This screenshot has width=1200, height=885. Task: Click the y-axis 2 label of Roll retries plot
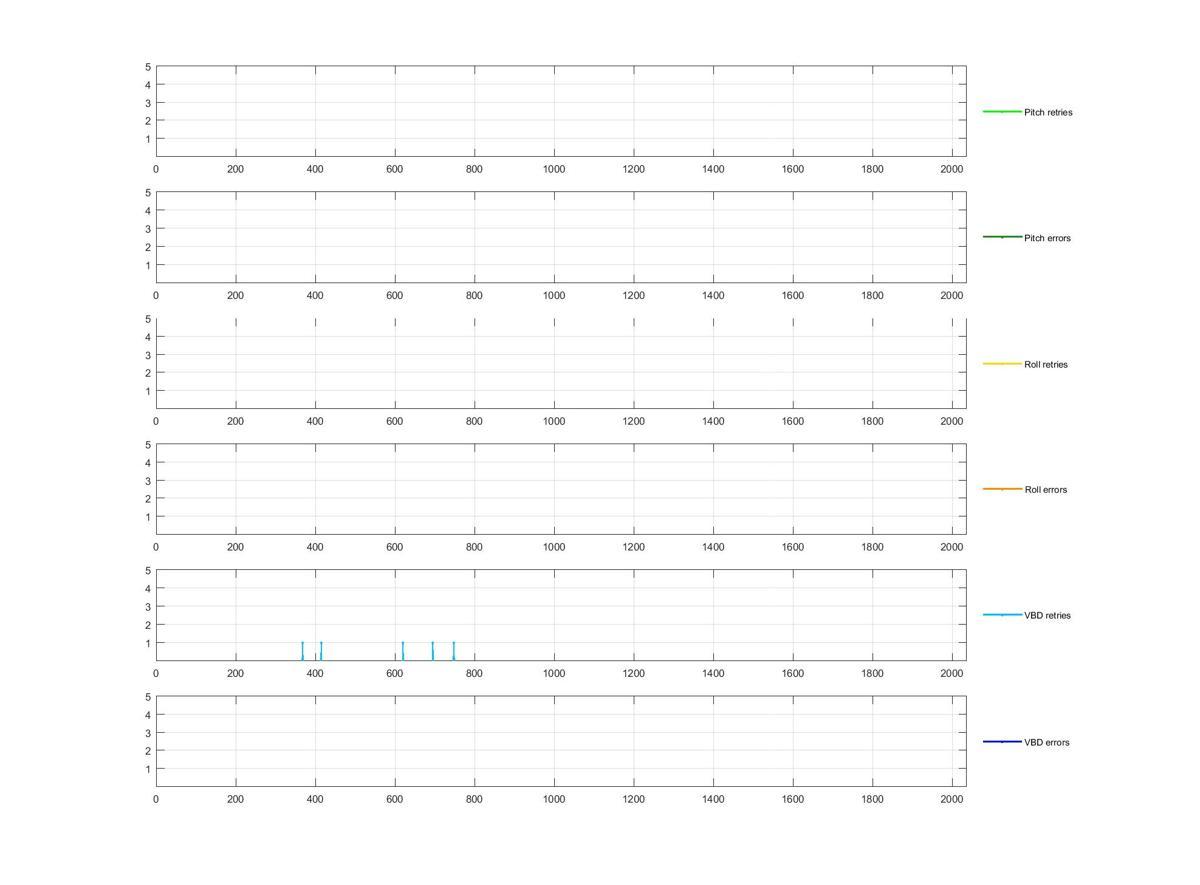pyautogui.click(x=148, y=373)
